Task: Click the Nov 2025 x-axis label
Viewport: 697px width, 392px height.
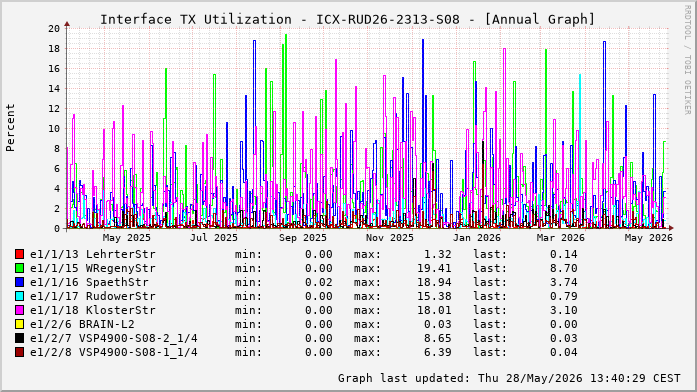Action: [x=390, y=238]
